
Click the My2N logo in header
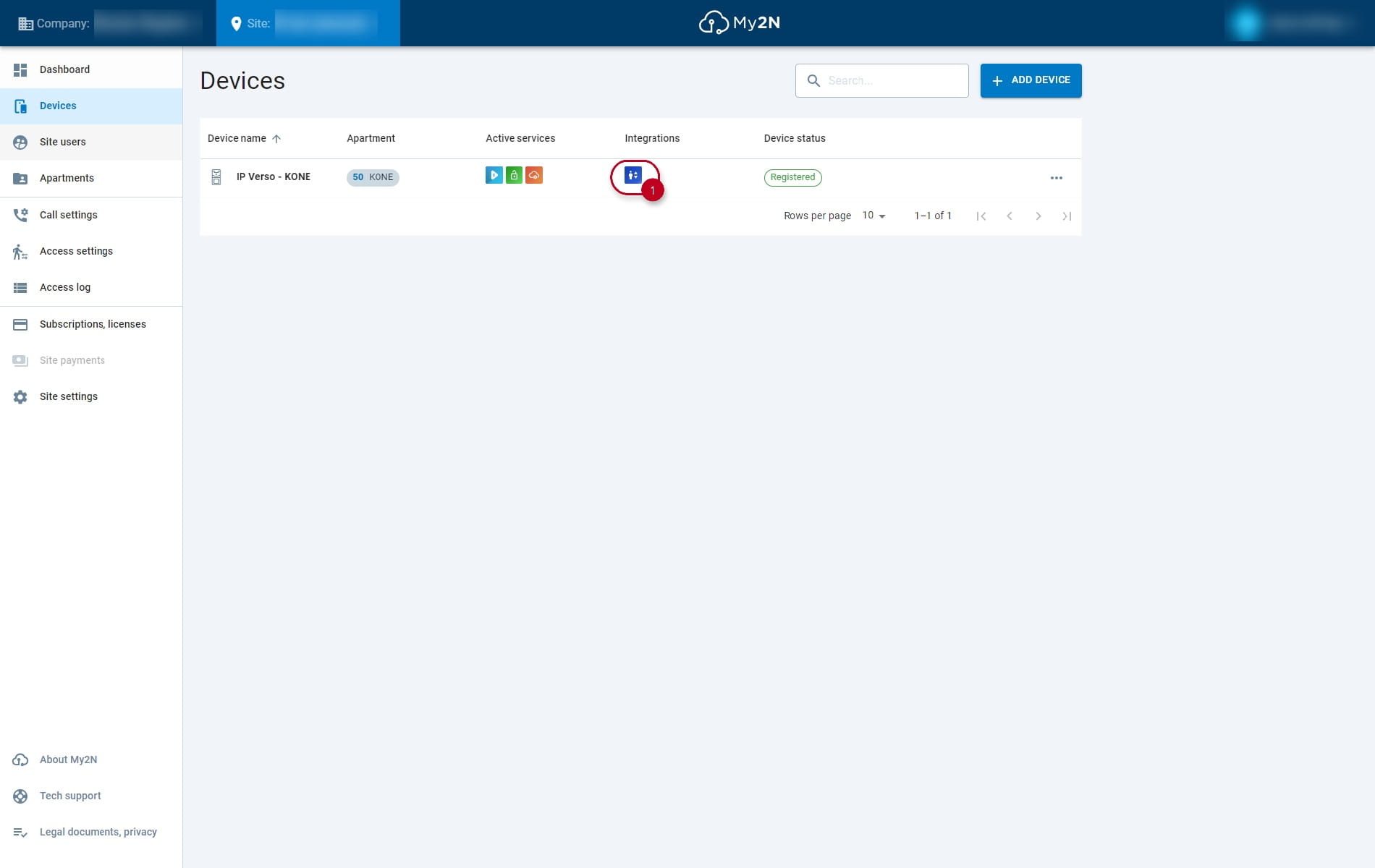pyautogui.click(x=739, y=22)
